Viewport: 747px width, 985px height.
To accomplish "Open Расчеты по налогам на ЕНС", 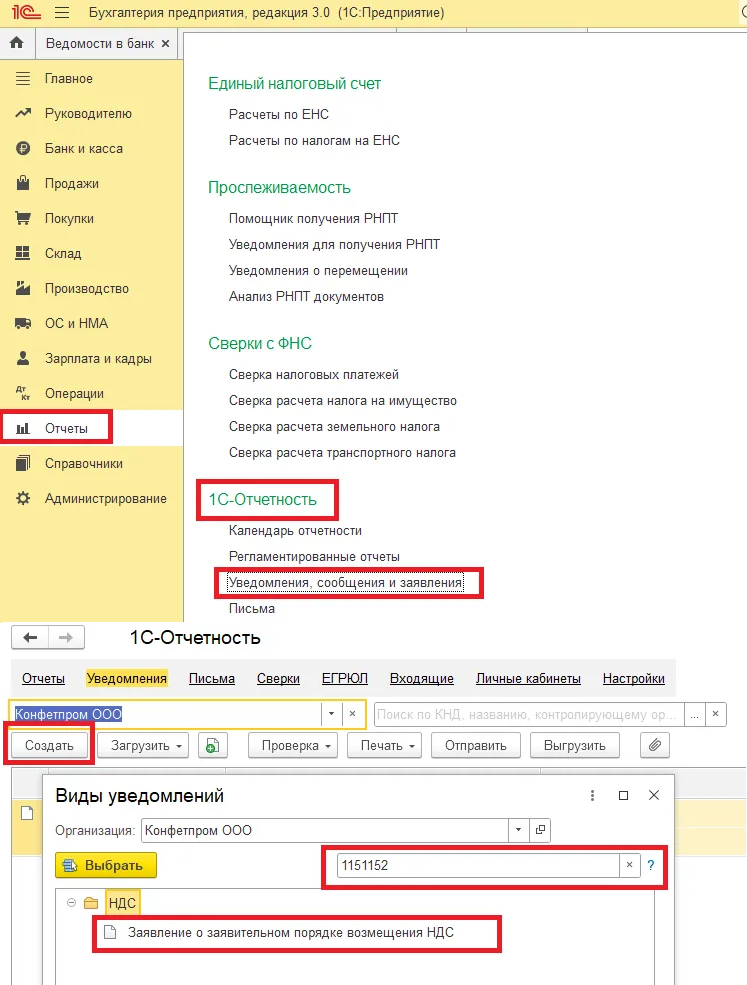I will [314, 140].
